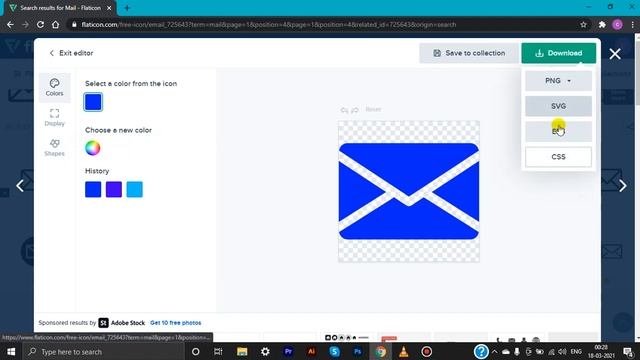This screenshot has height=360, width=640.
Task: Open the Chrome three-dot menu
Action: [632, 24]
